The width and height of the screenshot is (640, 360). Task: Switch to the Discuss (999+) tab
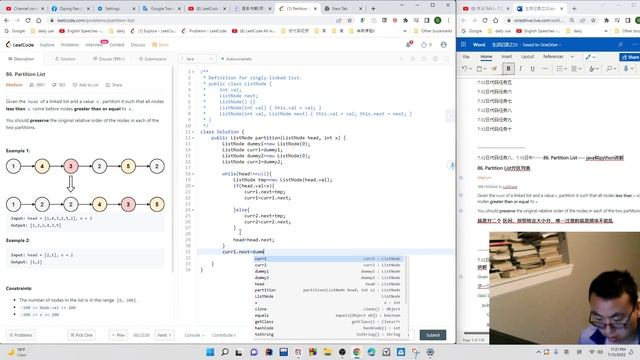click(x=109, y=59)
